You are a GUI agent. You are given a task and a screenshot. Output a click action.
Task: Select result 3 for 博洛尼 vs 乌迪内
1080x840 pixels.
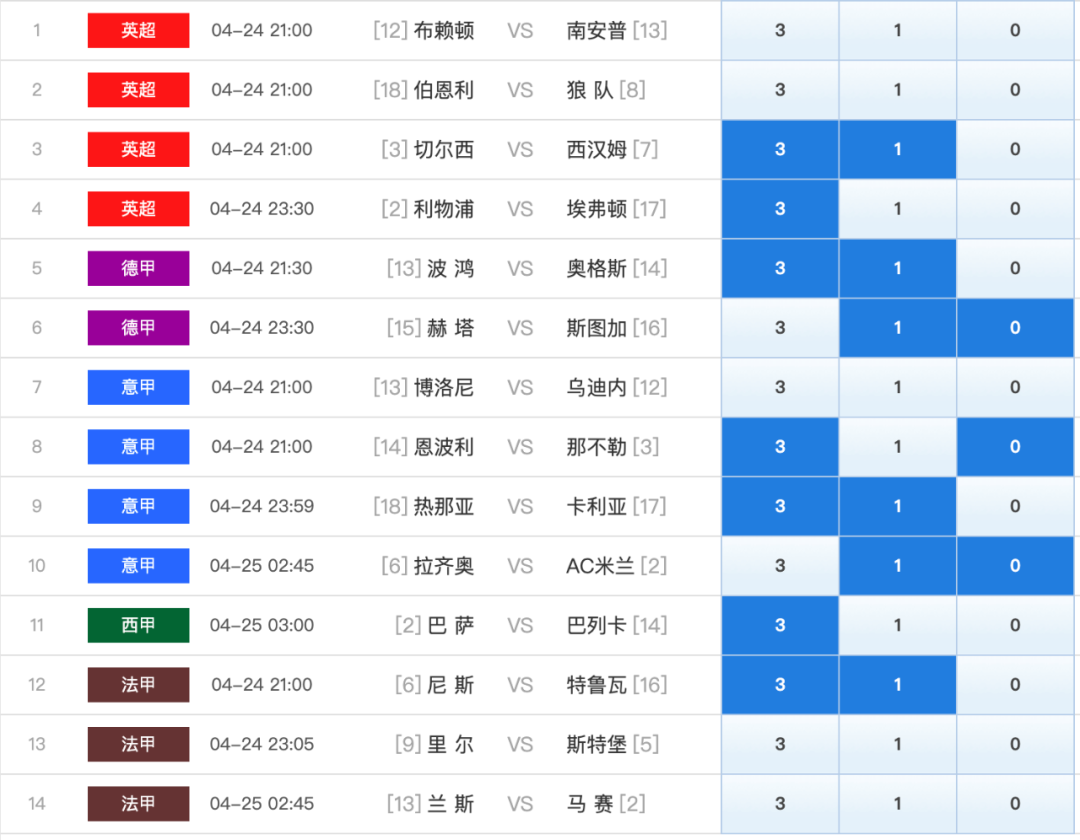pyautogui.click(x=780, y=387)
